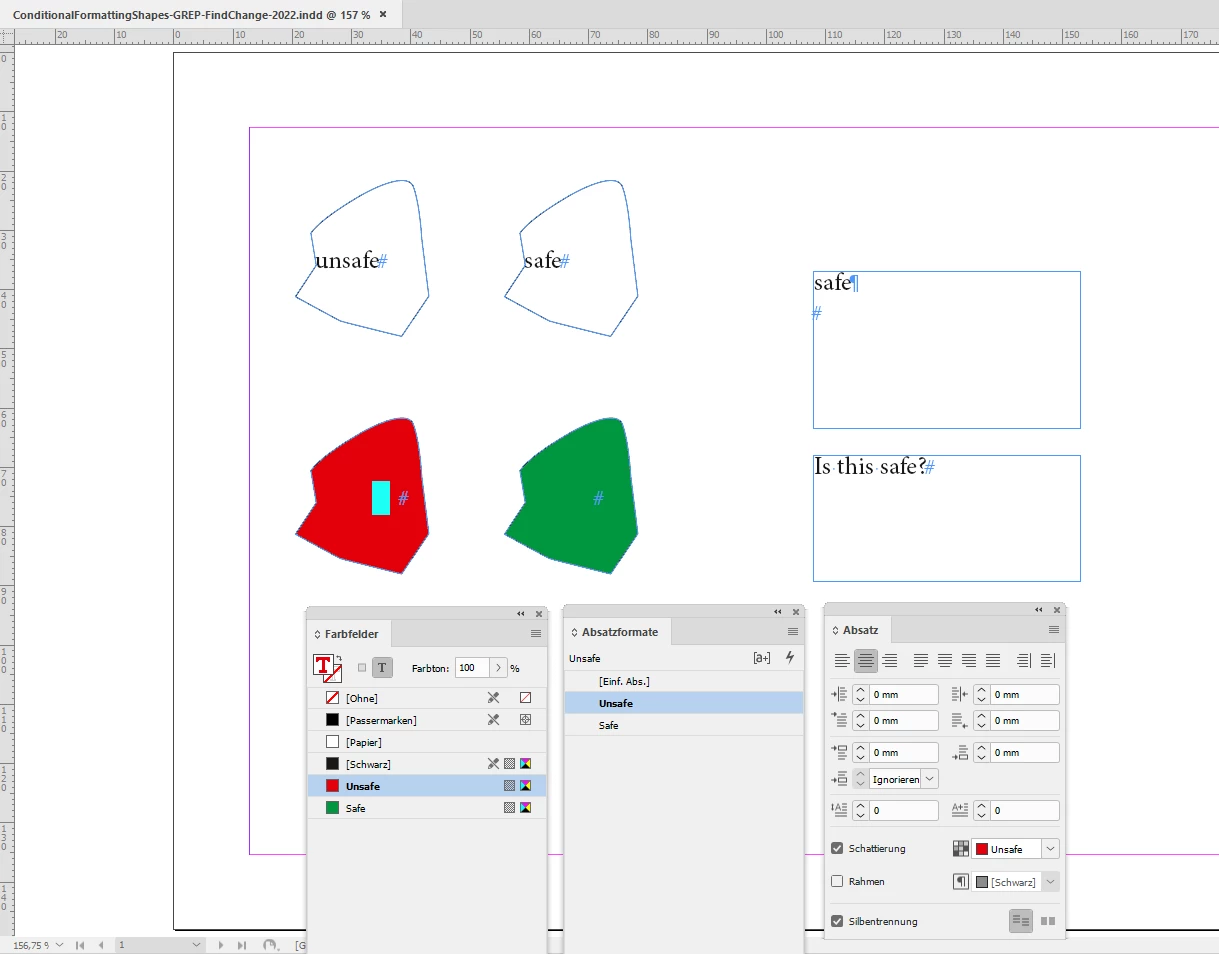Toggle the Silbentrennung checkbox

tap(838, 921)
